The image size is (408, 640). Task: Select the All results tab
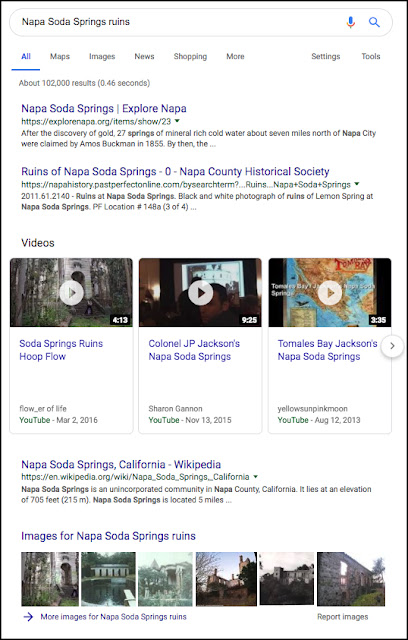pyautogui.click(x=26, y=57)
